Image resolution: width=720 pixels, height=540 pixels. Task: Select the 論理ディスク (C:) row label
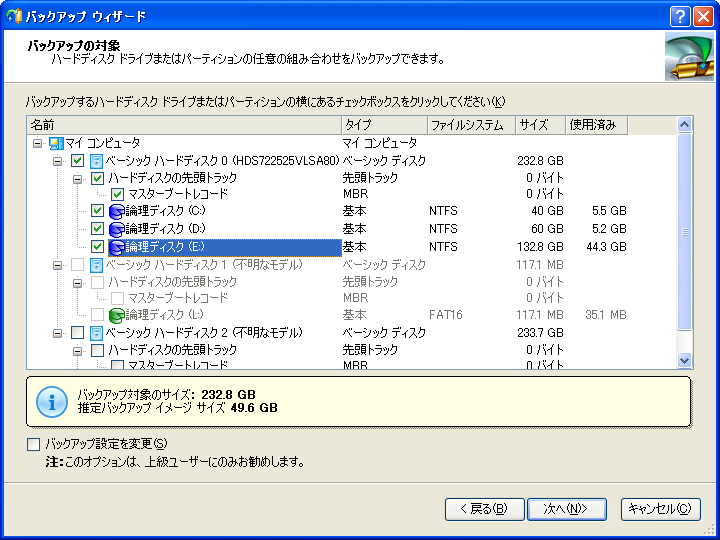(x=165, y=211)
